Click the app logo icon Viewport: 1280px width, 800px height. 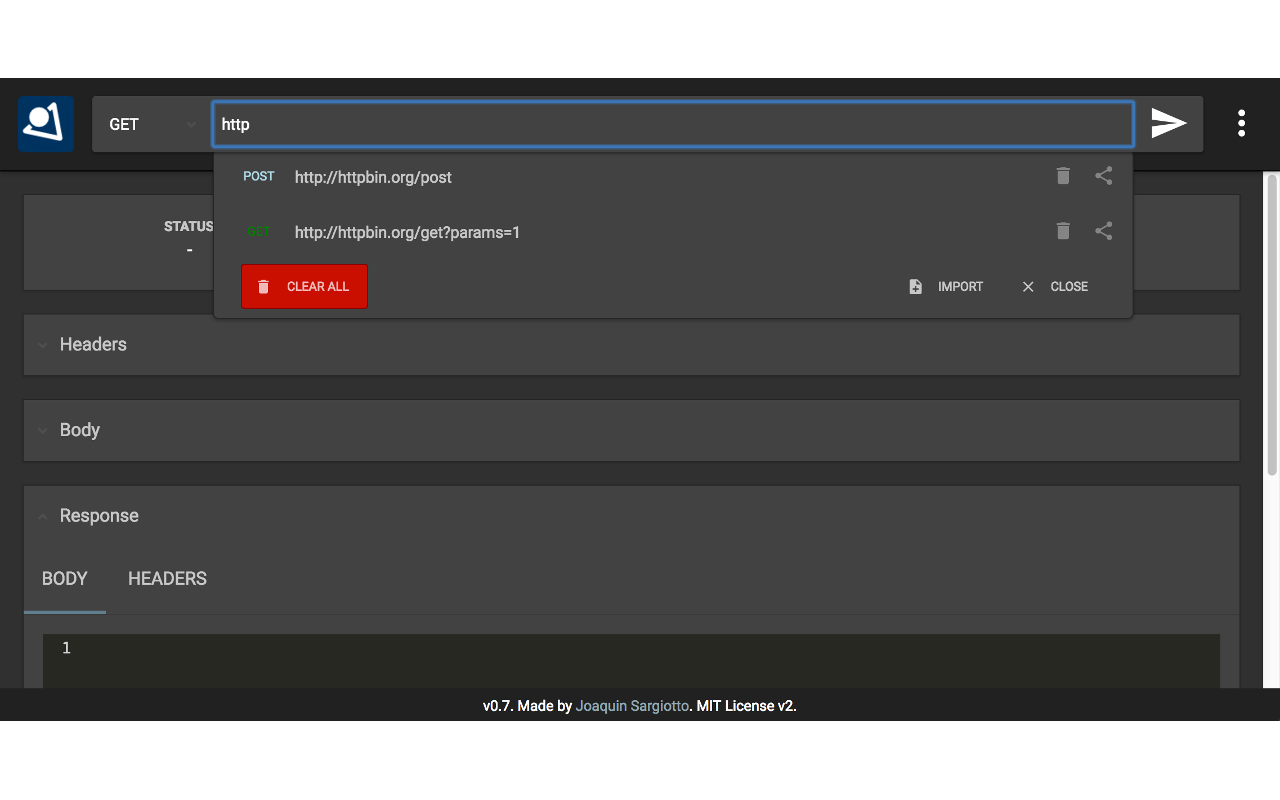[46, 123]
